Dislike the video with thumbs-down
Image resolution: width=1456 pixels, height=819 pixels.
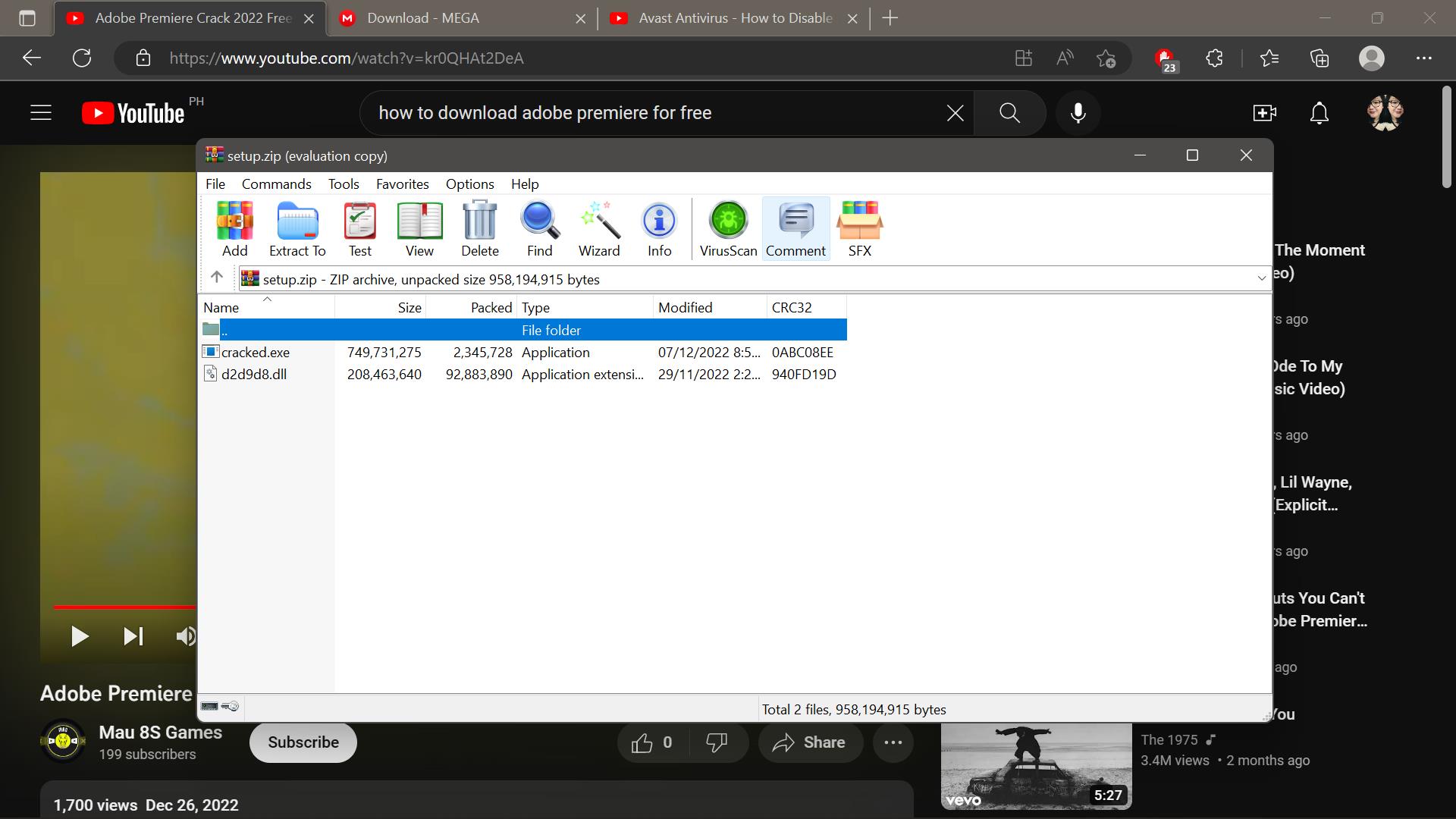(x=717, y=742)
